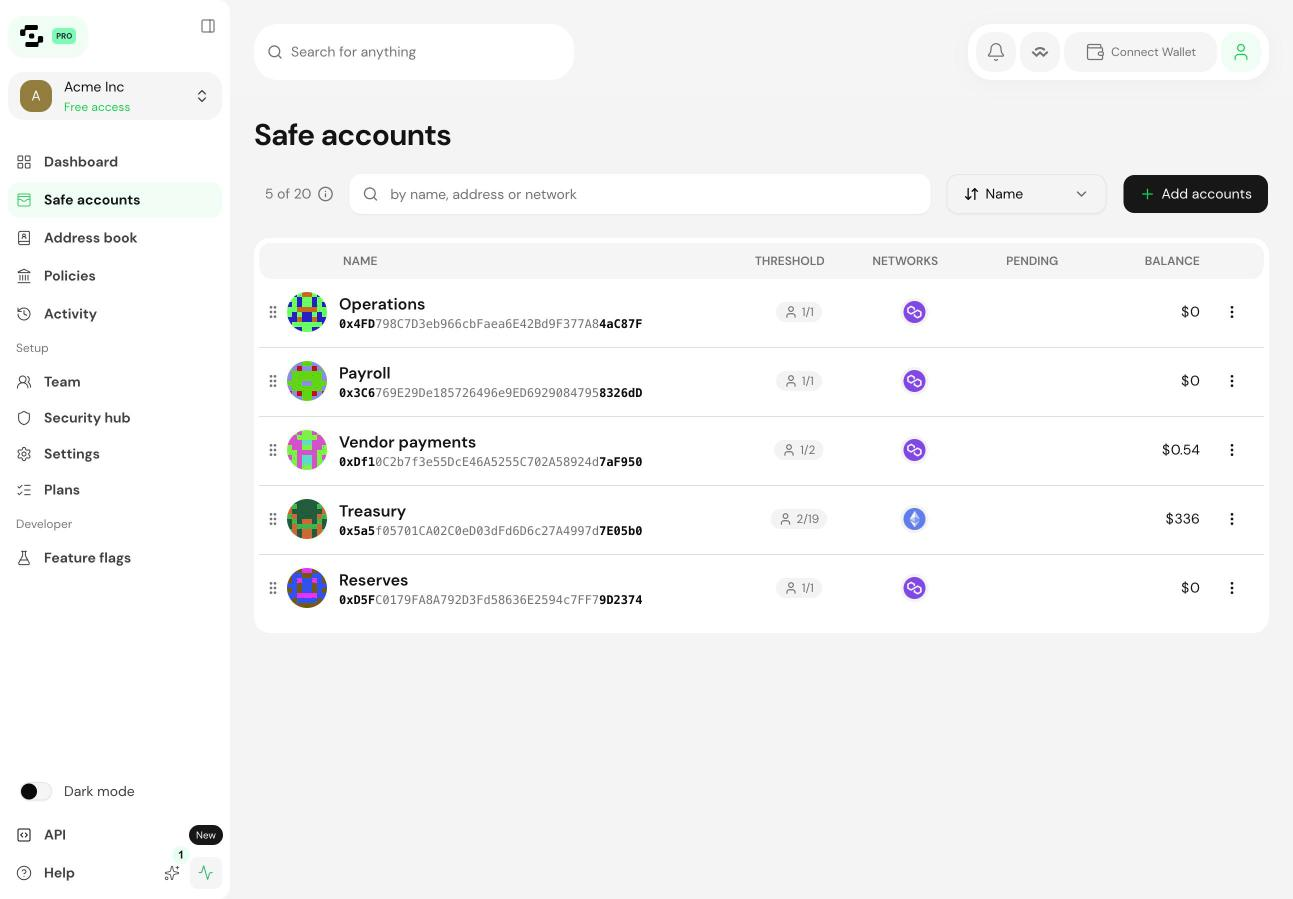This screenshot has width=1293, height=899.
Task: Click the sparkle assistant icon near Help
Action: (172, 873)
